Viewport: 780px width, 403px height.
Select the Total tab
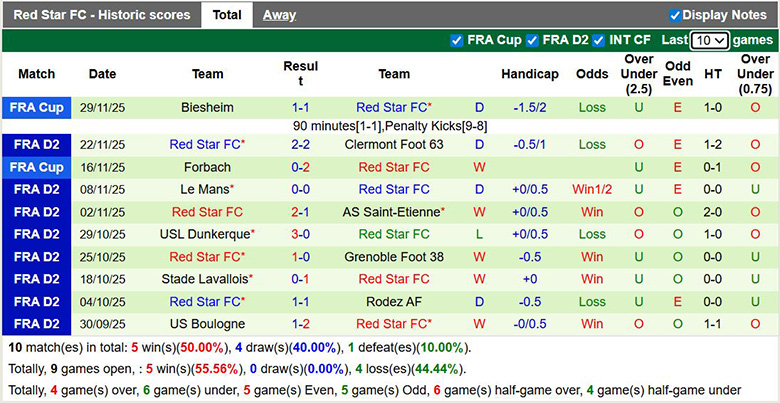(227, 15)
